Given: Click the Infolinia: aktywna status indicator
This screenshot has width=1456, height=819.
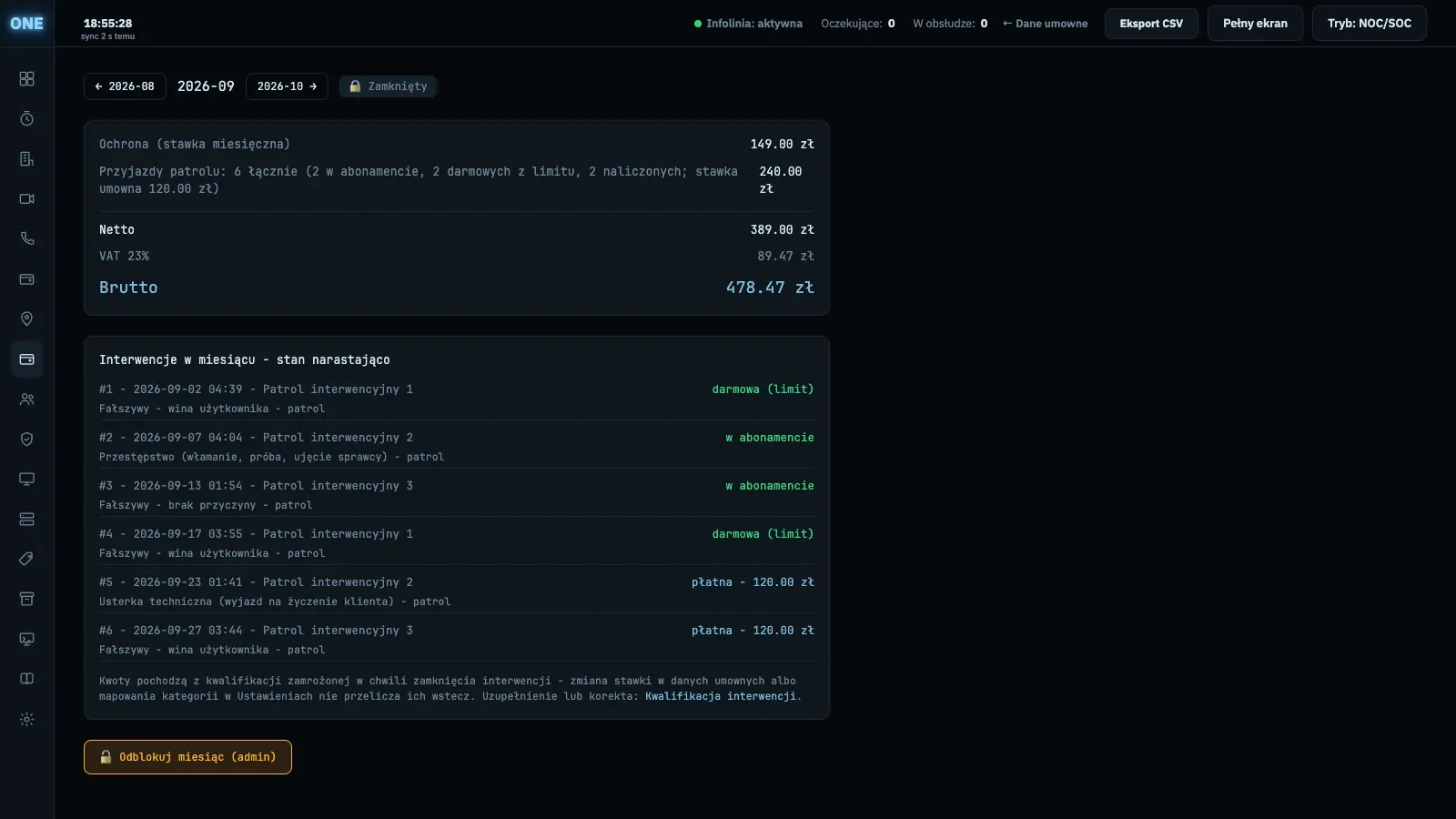Looking at the screenshot, I should coord(748,24).
